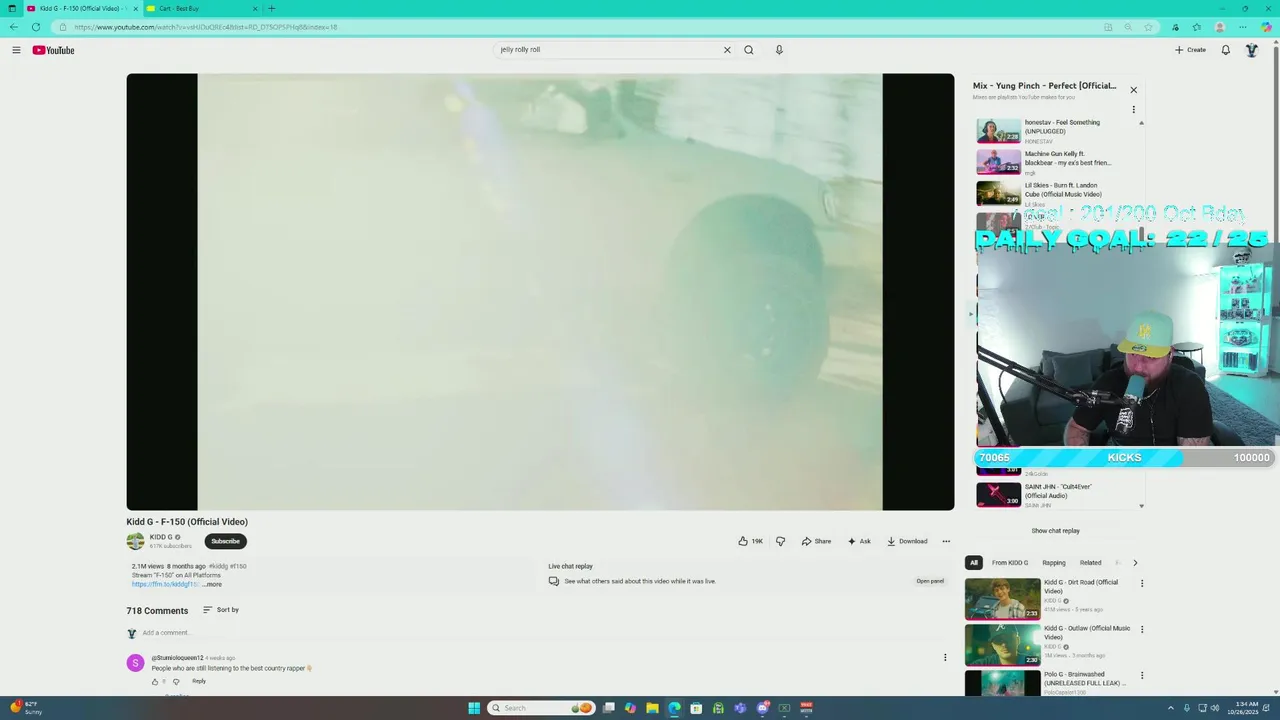Open File Explorer from the taskbar
Screen dimensions: 1280x720
(652, 708)
